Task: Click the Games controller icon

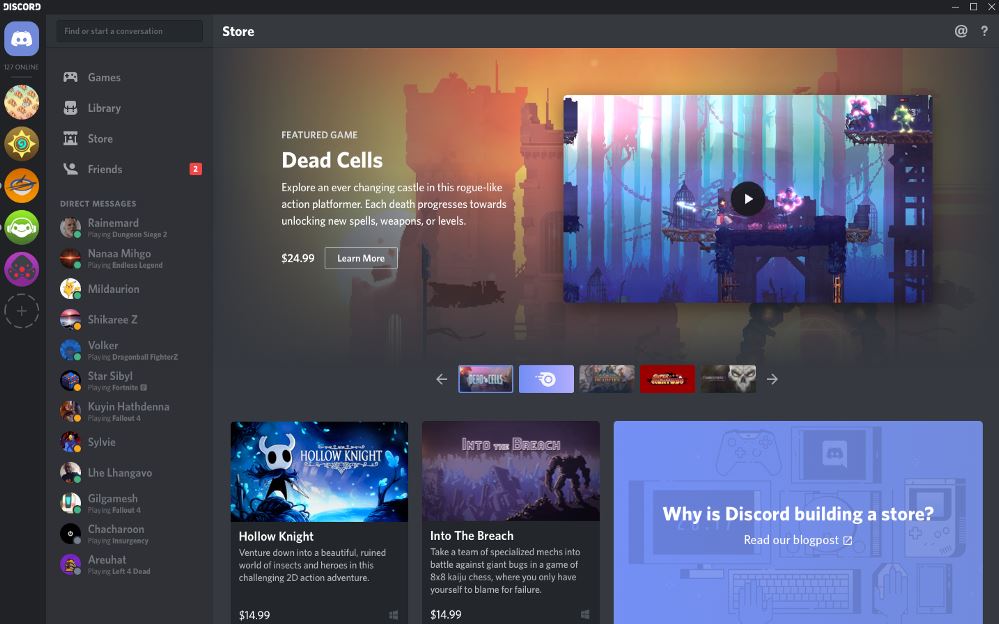Action: tap(71, 77)
